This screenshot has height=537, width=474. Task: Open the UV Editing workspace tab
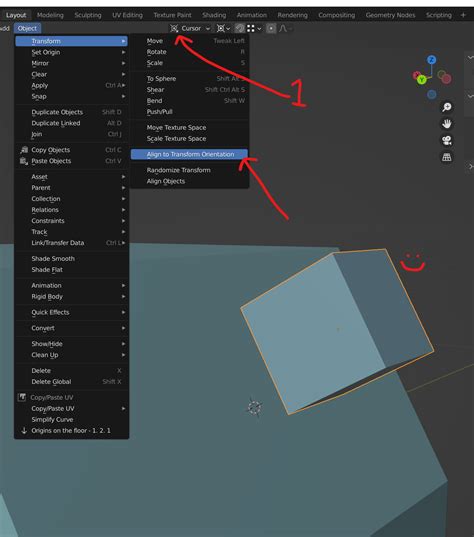pos(127,15)
